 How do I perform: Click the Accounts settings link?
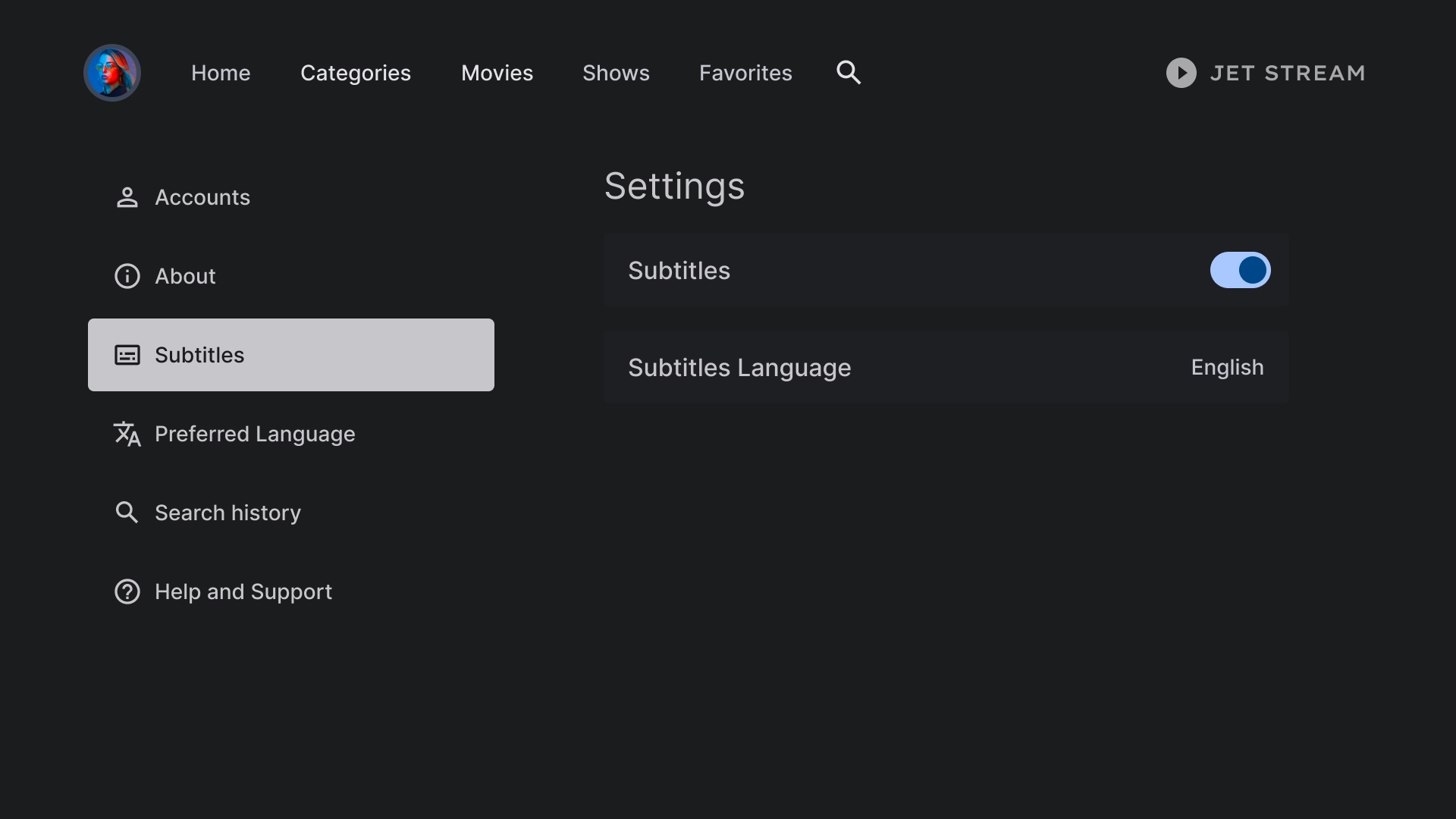(x=203, y=197)
